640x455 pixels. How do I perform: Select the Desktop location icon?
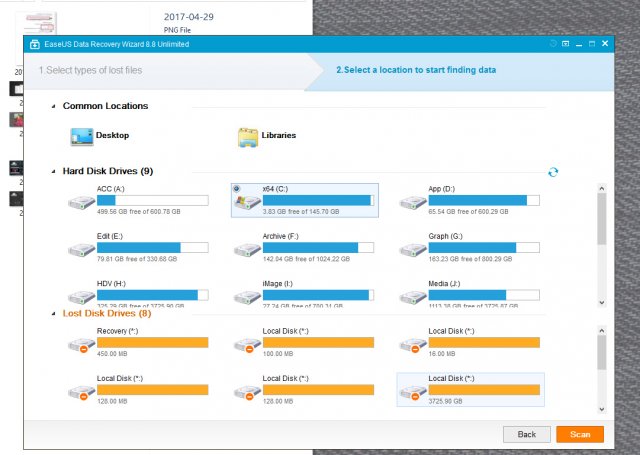(x=81, y=137)
